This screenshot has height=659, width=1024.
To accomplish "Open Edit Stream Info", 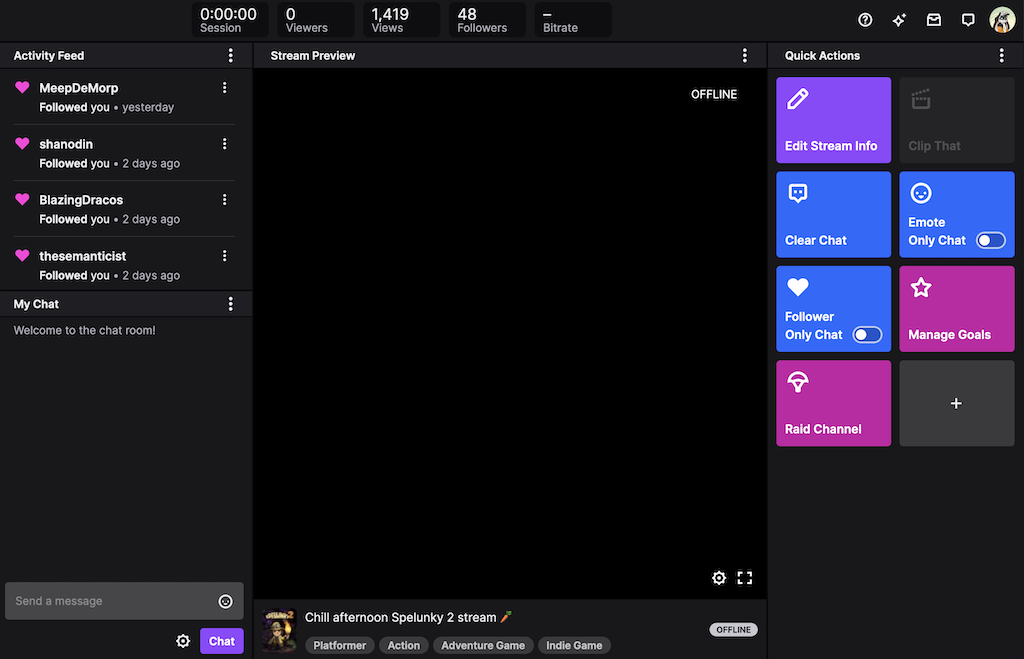I will click(x=833, y=120).
